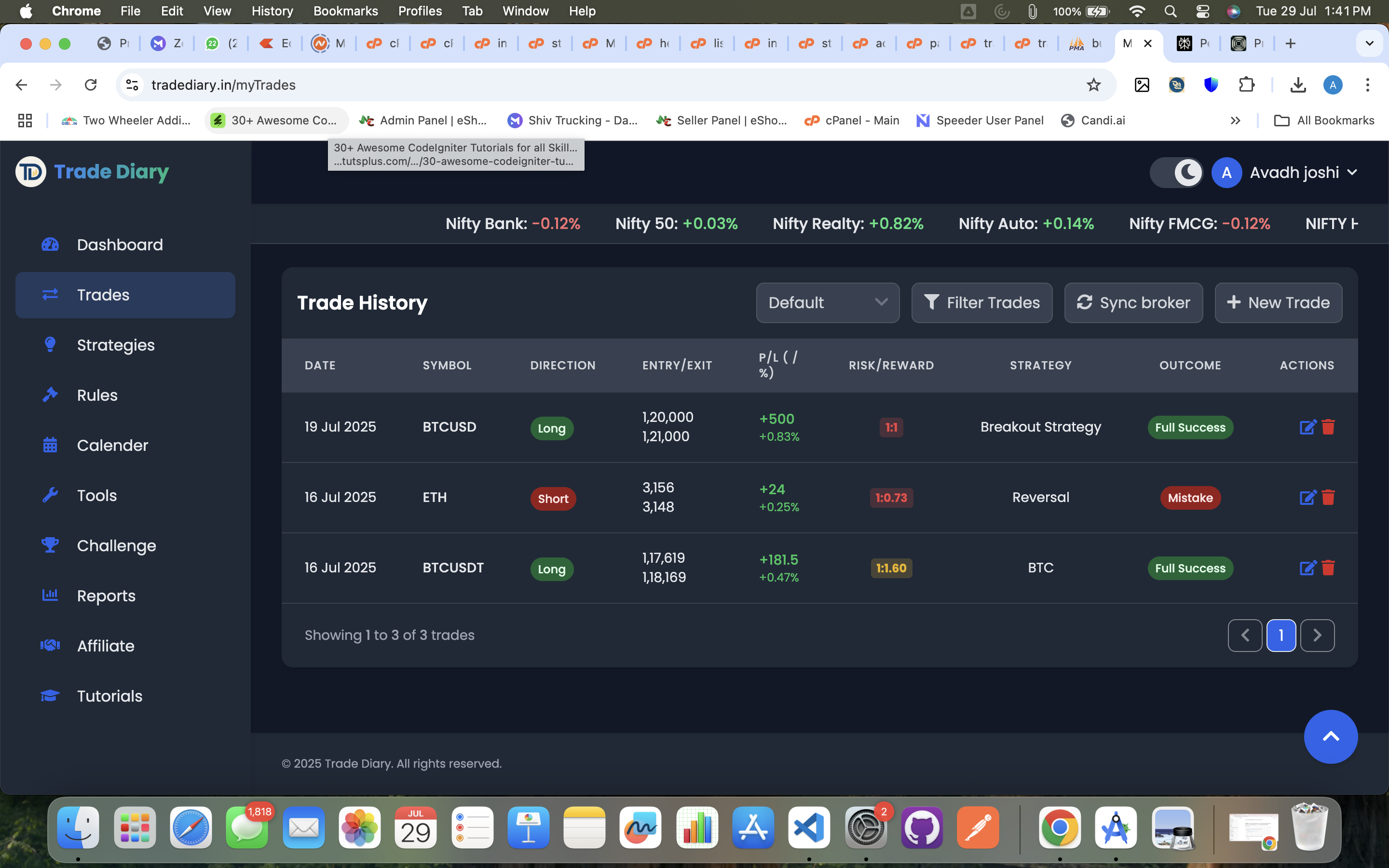Open the Bookmarks menu in menu bar
This screenshot has width=1389, height=868.
click(x=345, y=11)
